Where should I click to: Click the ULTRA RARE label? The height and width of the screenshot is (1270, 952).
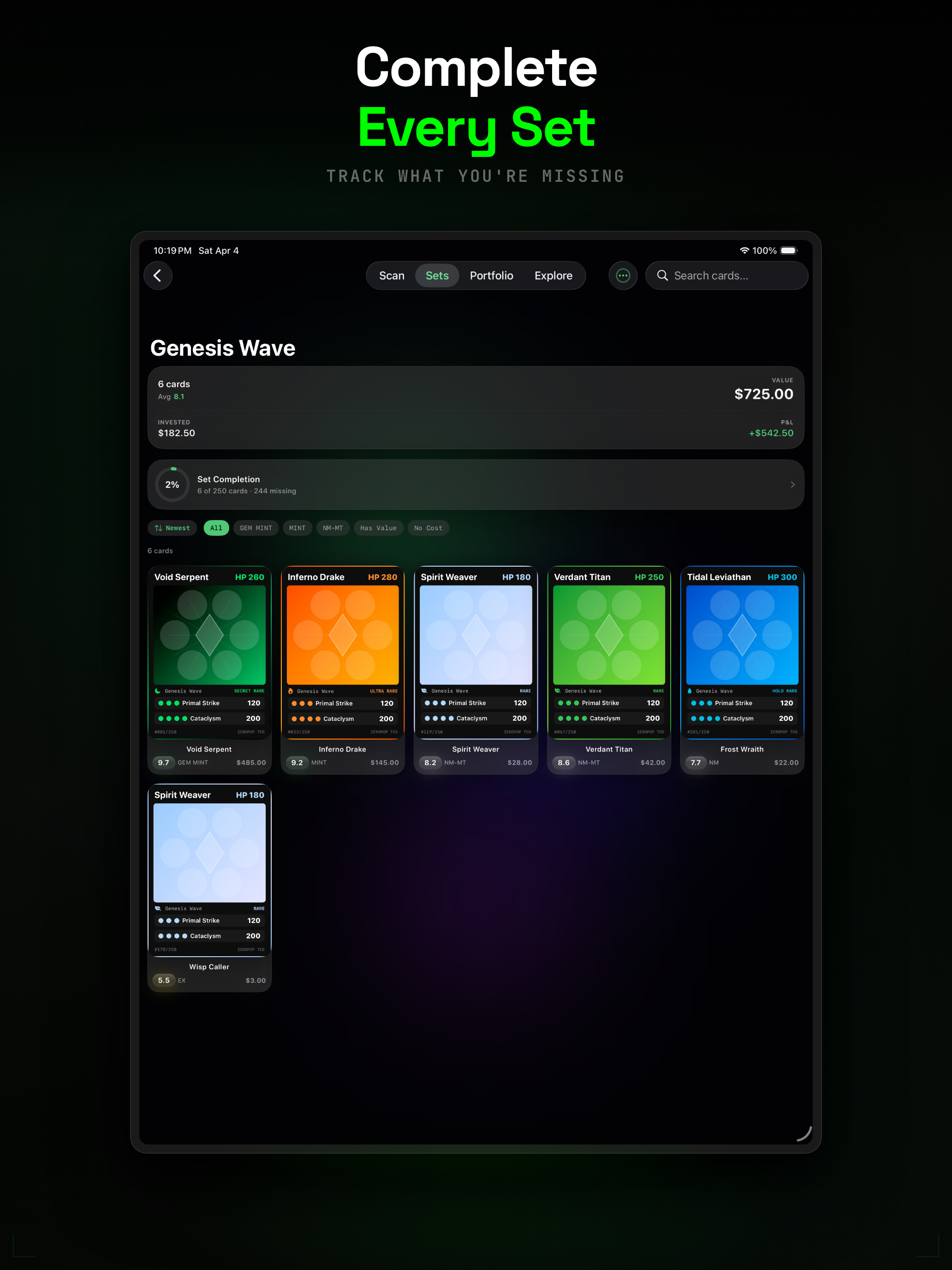(x=384, y=691)
